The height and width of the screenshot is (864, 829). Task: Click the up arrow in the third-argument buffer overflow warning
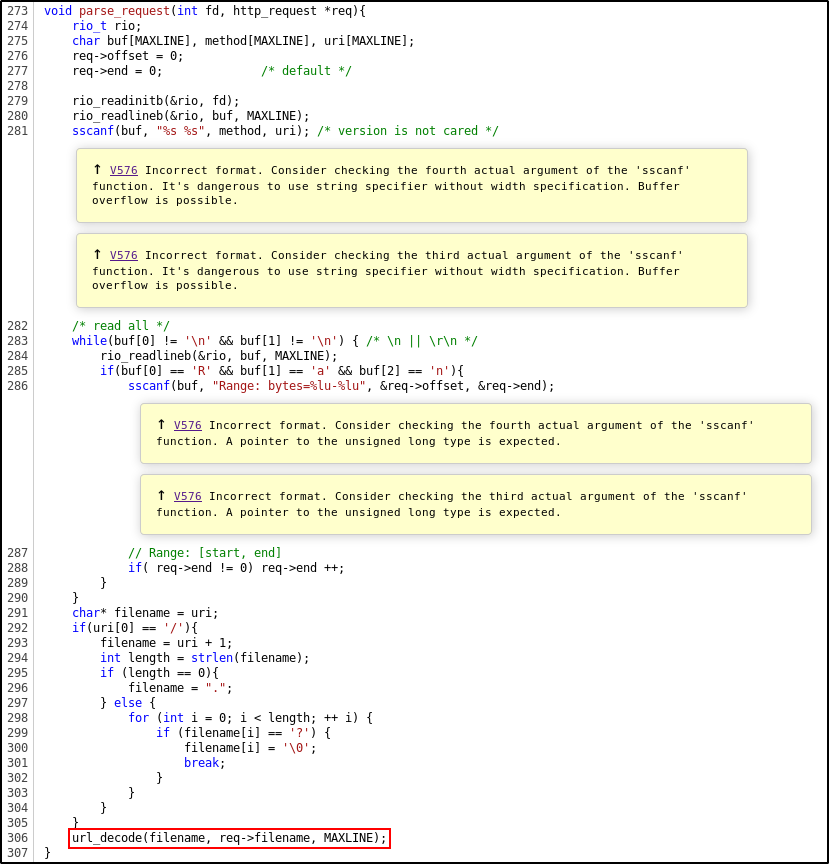(97, 255)
